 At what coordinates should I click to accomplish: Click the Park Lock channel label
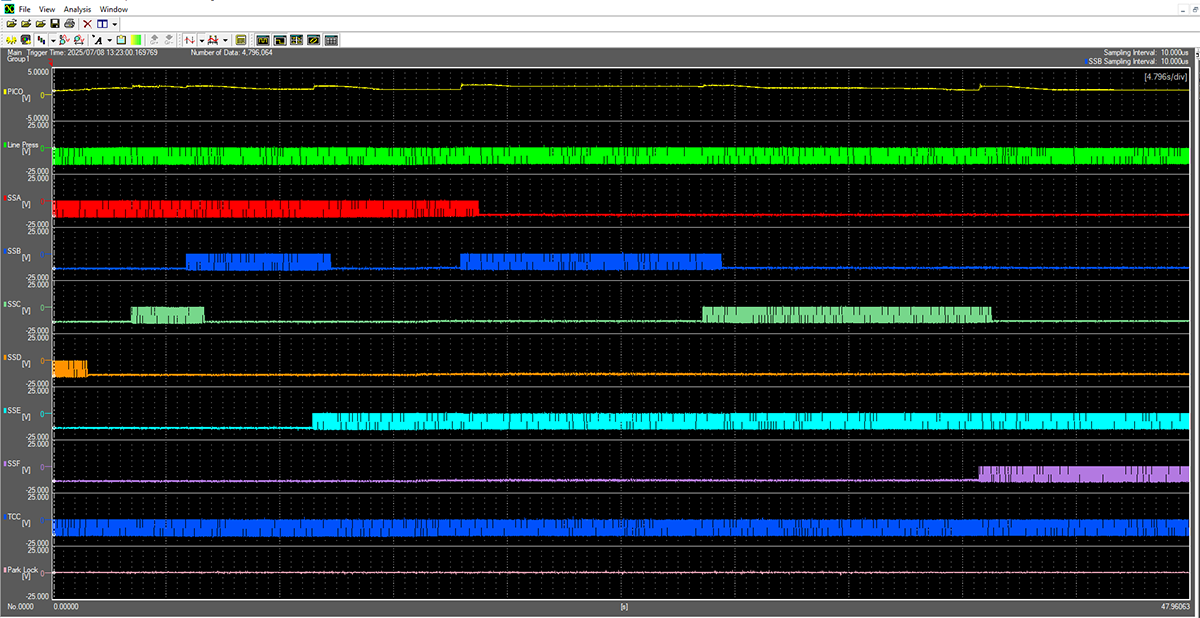tap(24, 570)
